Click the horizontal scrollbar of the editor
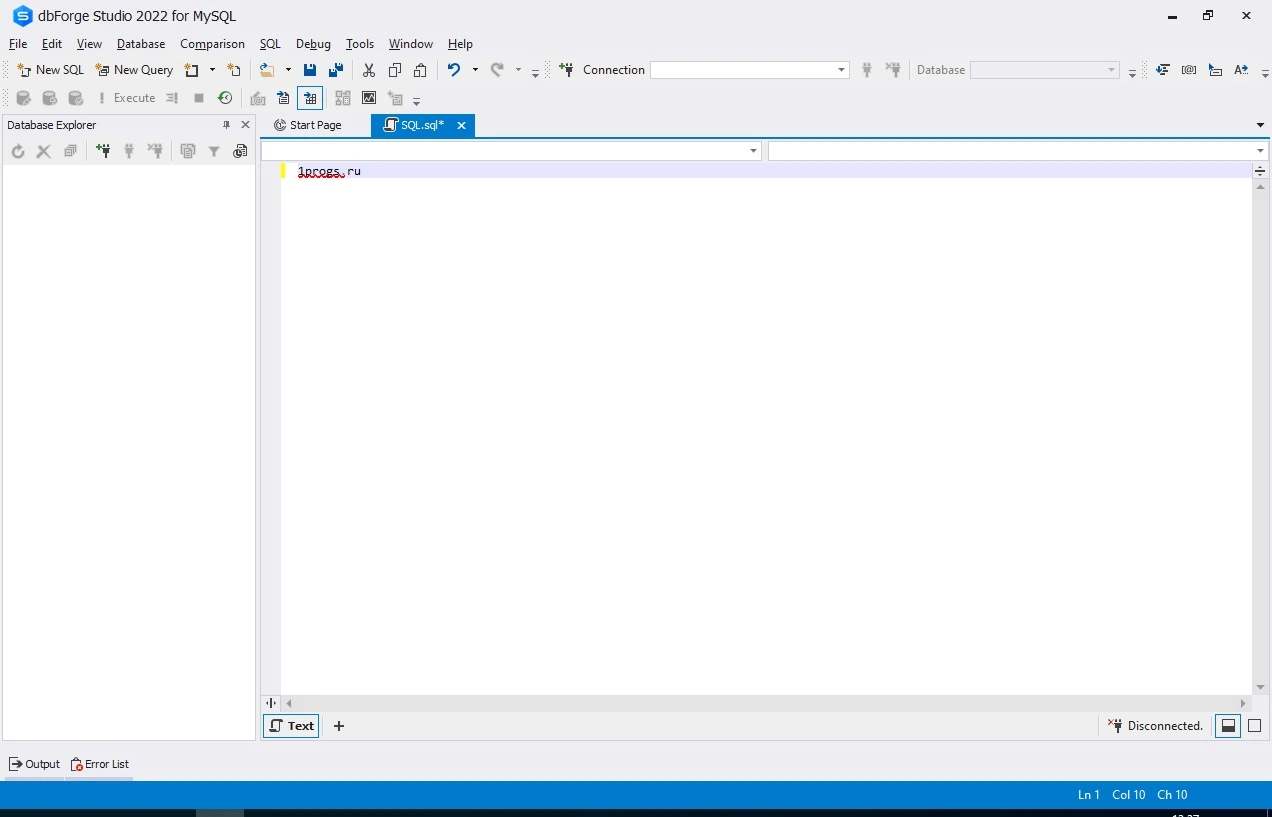 (765, 704)
